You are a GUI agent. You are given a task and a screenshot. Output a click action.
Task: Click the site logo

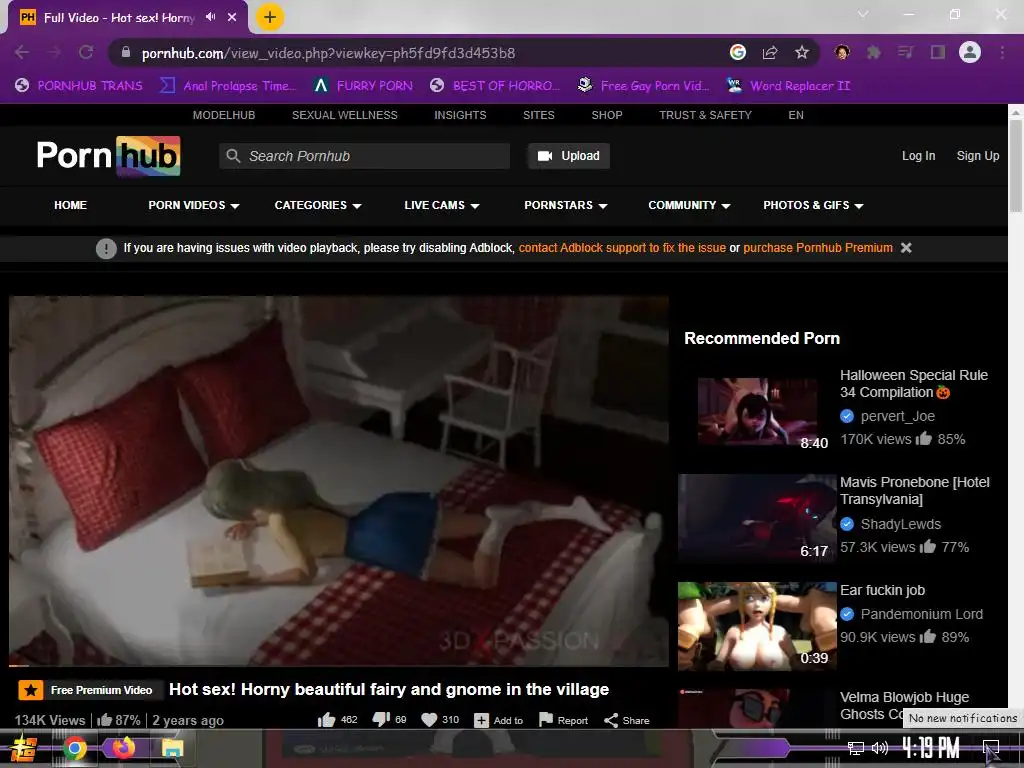(x=108, y=155)
